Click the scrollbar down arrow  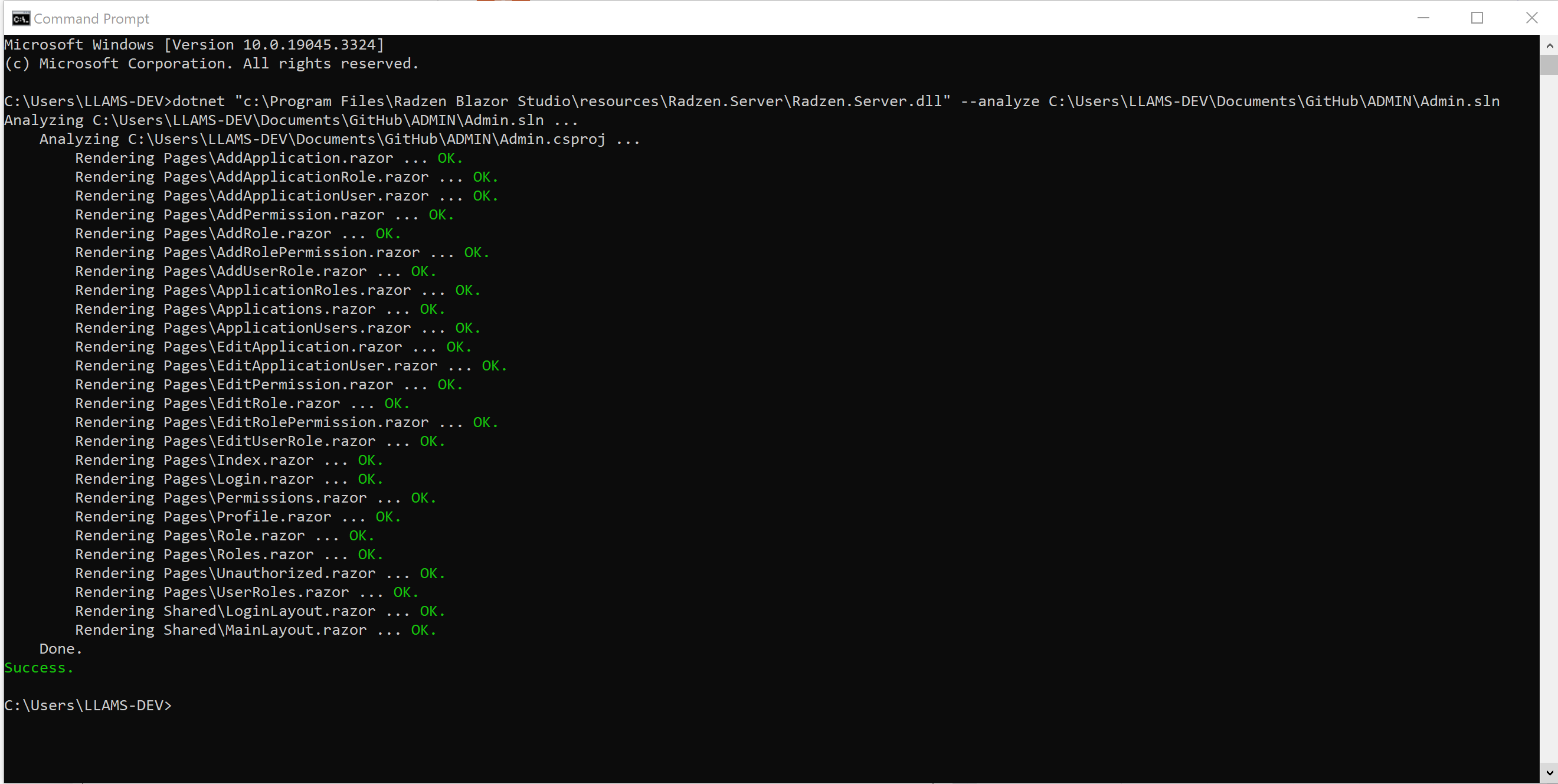[1549, 772]
